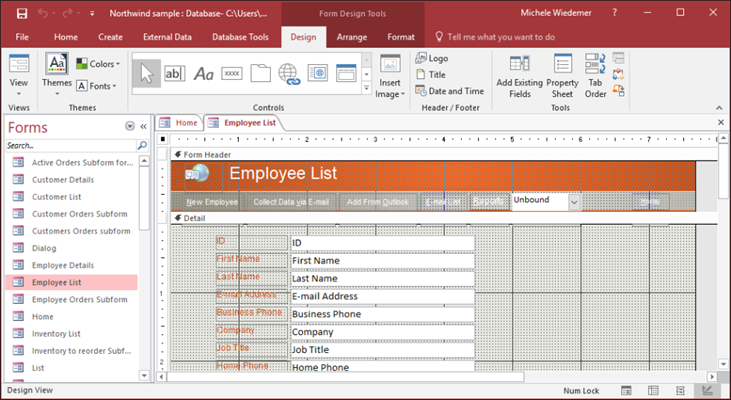Click the Save icon in title bar
Image resolution: width=731 pixels, height=400 pixels.
pyautogui.click(x=22, y=14)
